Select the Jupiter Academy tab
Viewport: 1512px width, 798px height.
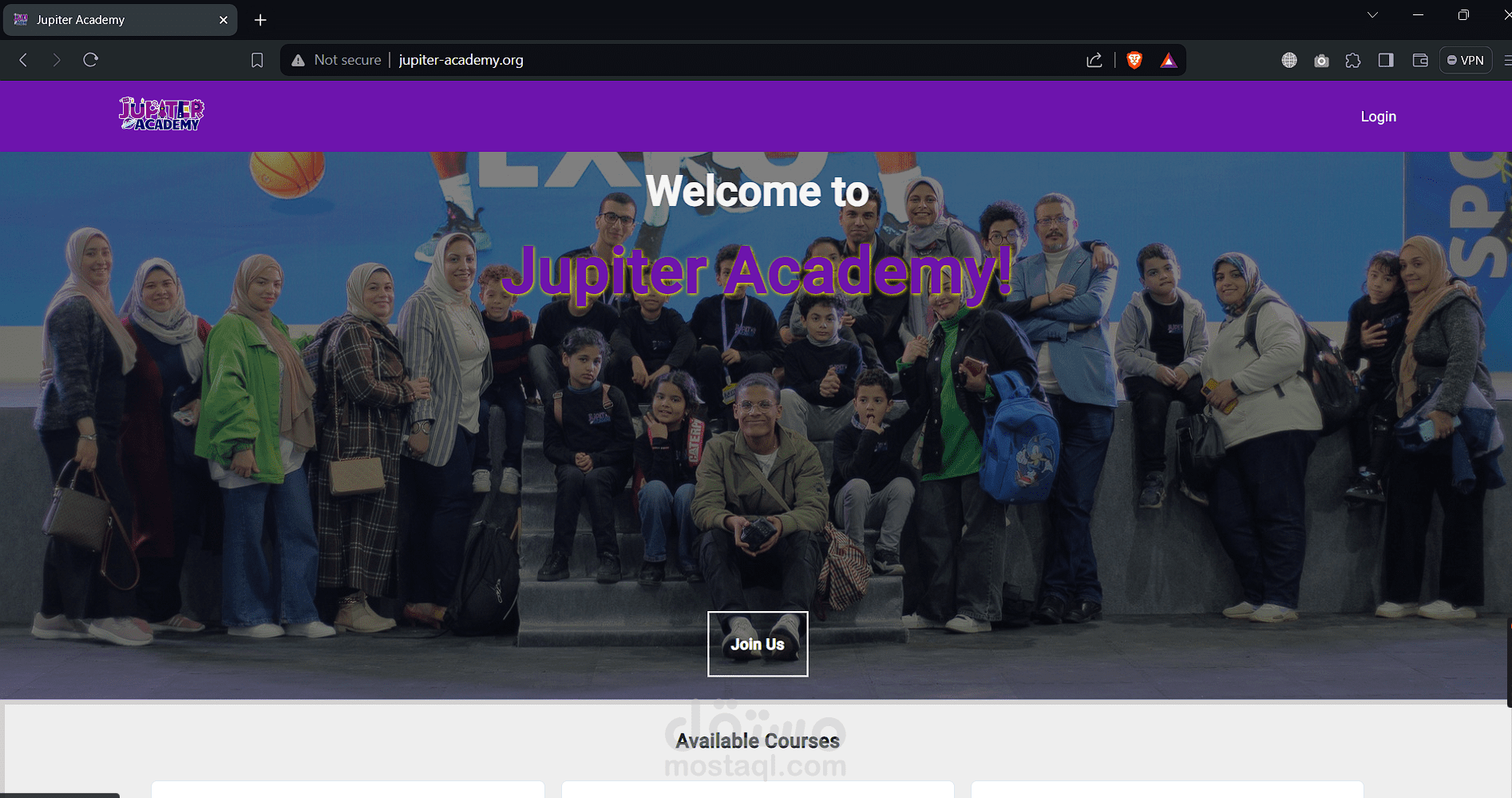[x=120, y=20]
